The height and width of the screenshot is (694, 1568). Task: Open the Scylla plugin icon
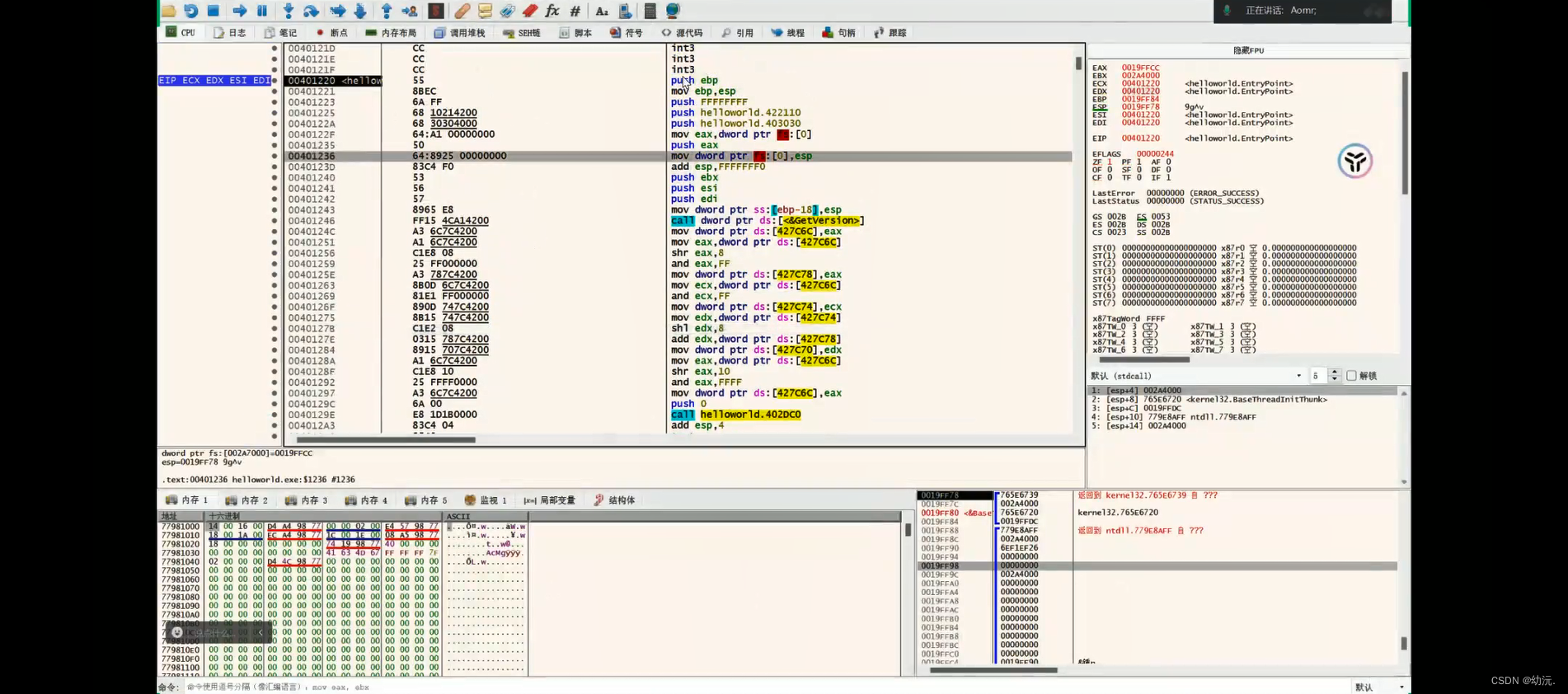[x=436, y=11]
